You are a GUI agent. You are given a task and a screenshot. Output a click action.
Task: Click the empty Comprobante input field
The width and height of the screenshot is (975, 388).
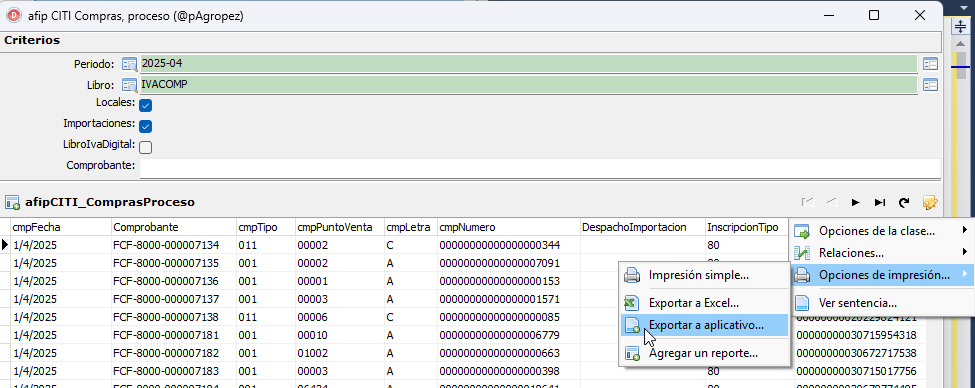(x=540, y=168)
